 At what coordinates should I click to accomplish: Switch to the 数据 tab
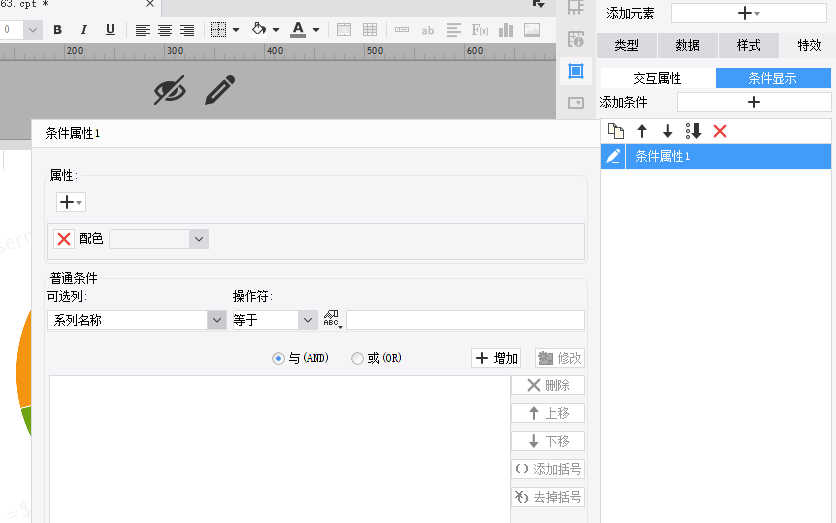[x=688, y=45]
